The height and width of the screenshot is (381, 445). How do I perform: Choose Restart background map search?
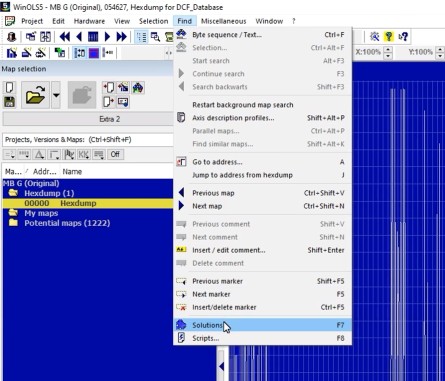click(262, 105)
